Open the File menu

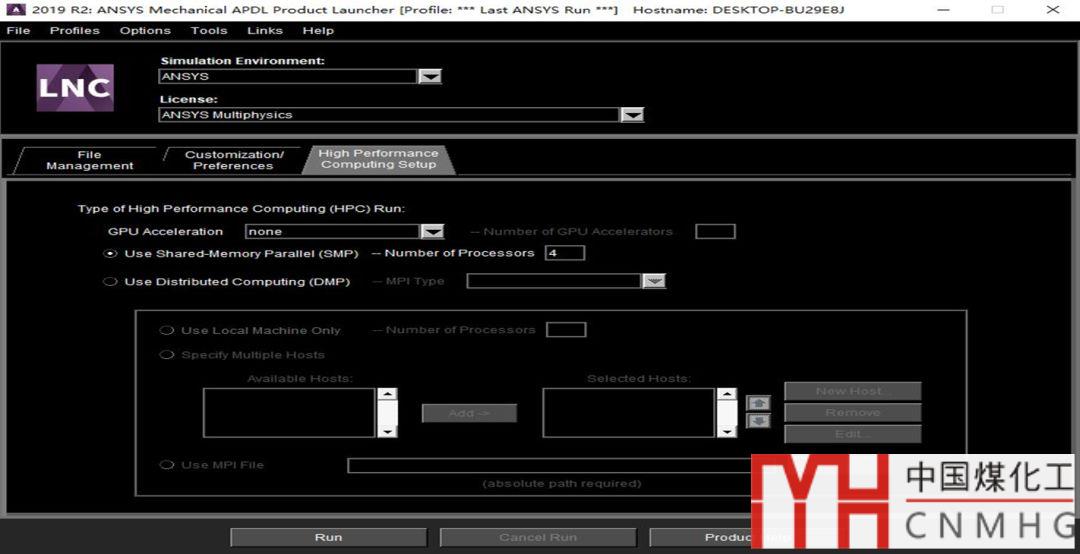(18, 30)
